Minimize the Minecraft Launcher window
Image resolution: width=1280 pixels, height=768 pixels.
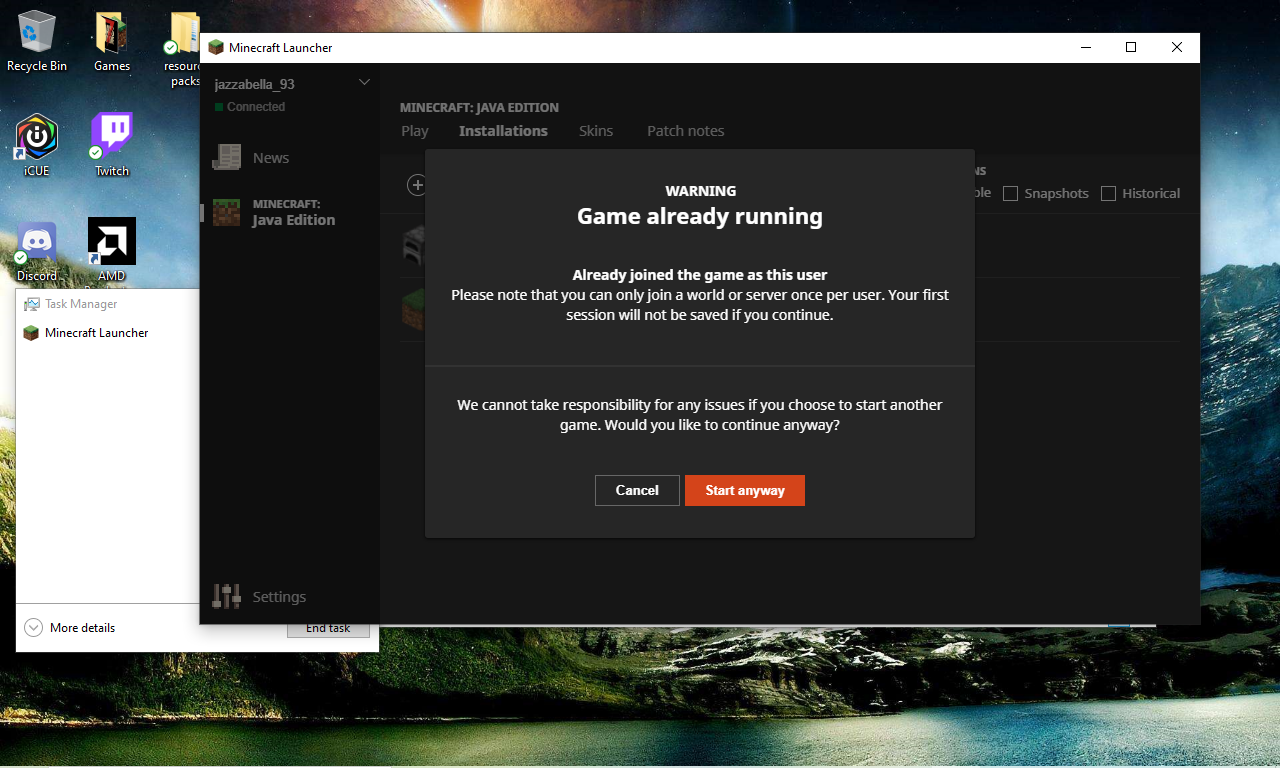point(1085,47)
